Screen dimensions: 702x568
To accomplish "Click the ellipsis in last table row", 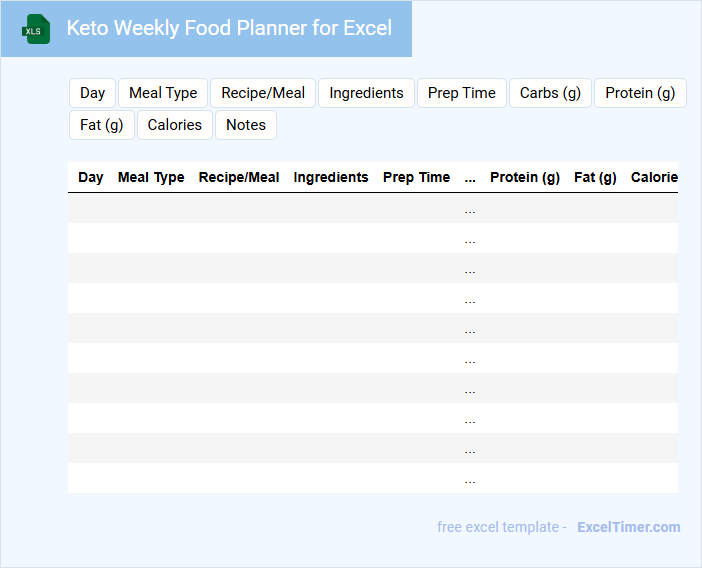I will click(x=470, y=479).
